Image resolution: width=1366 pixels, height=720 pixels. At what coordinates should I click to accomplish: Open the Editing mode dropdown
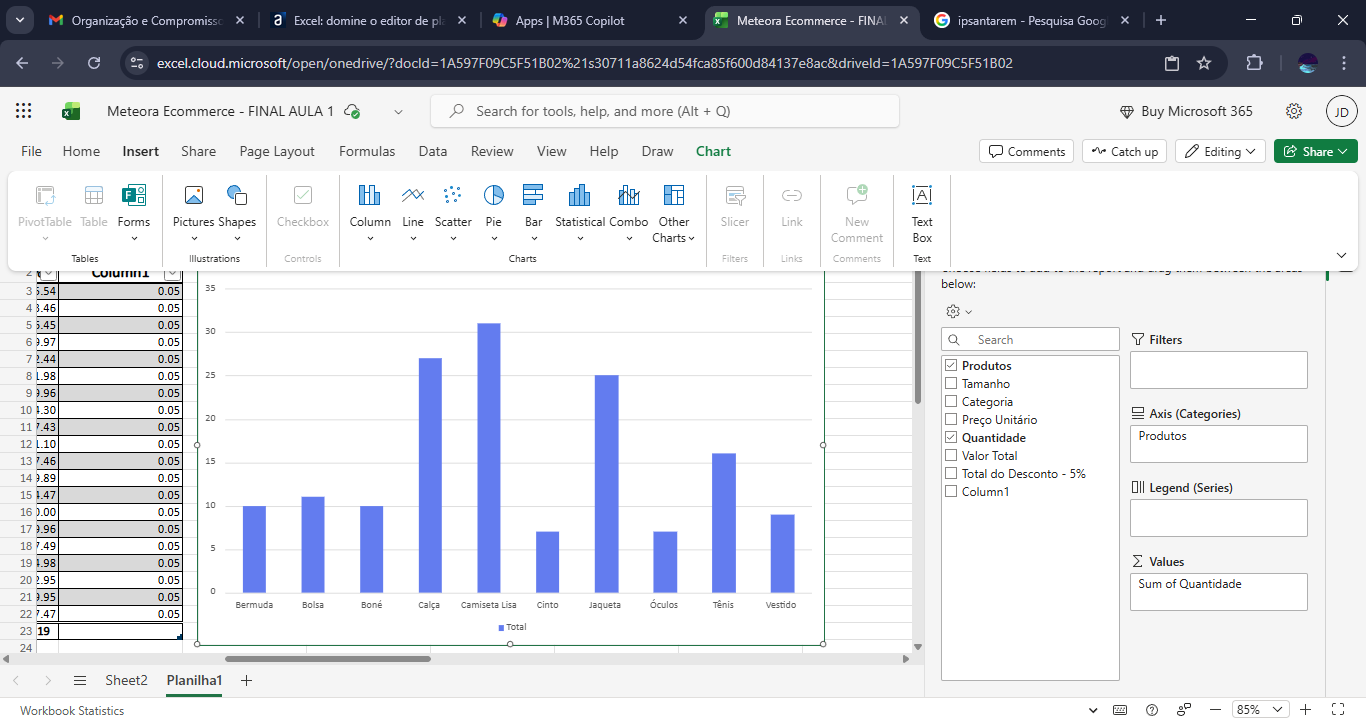tap(1220, 152)
